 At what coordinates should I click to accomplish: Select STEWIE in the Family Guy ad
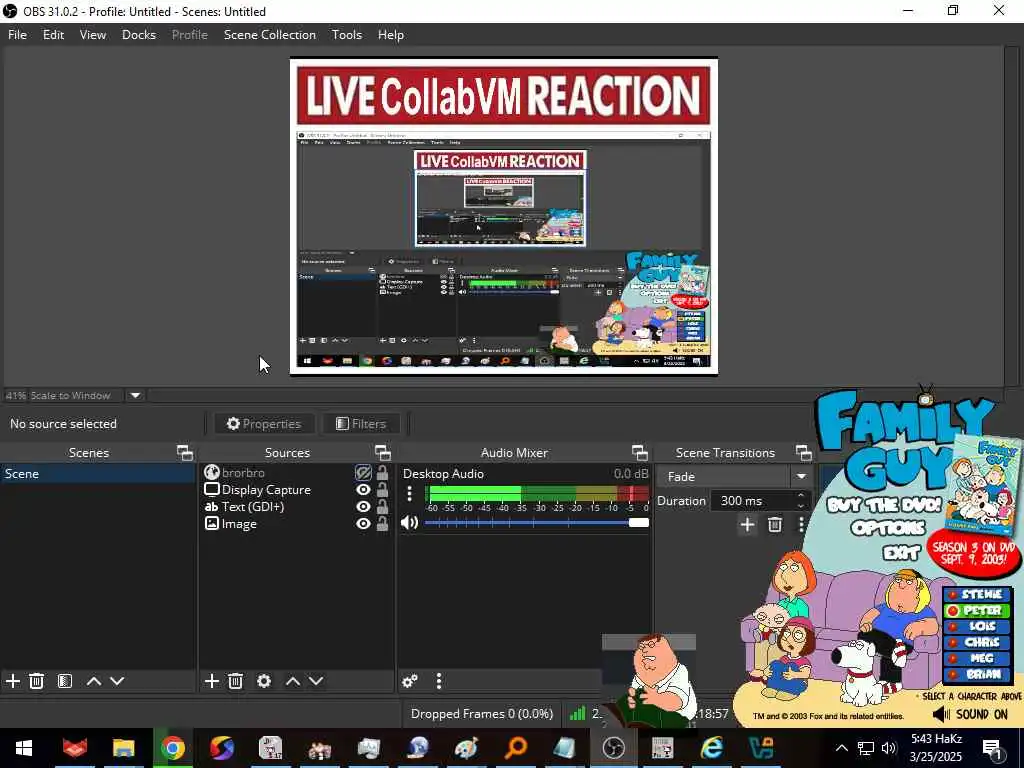(x=976, y=594)
